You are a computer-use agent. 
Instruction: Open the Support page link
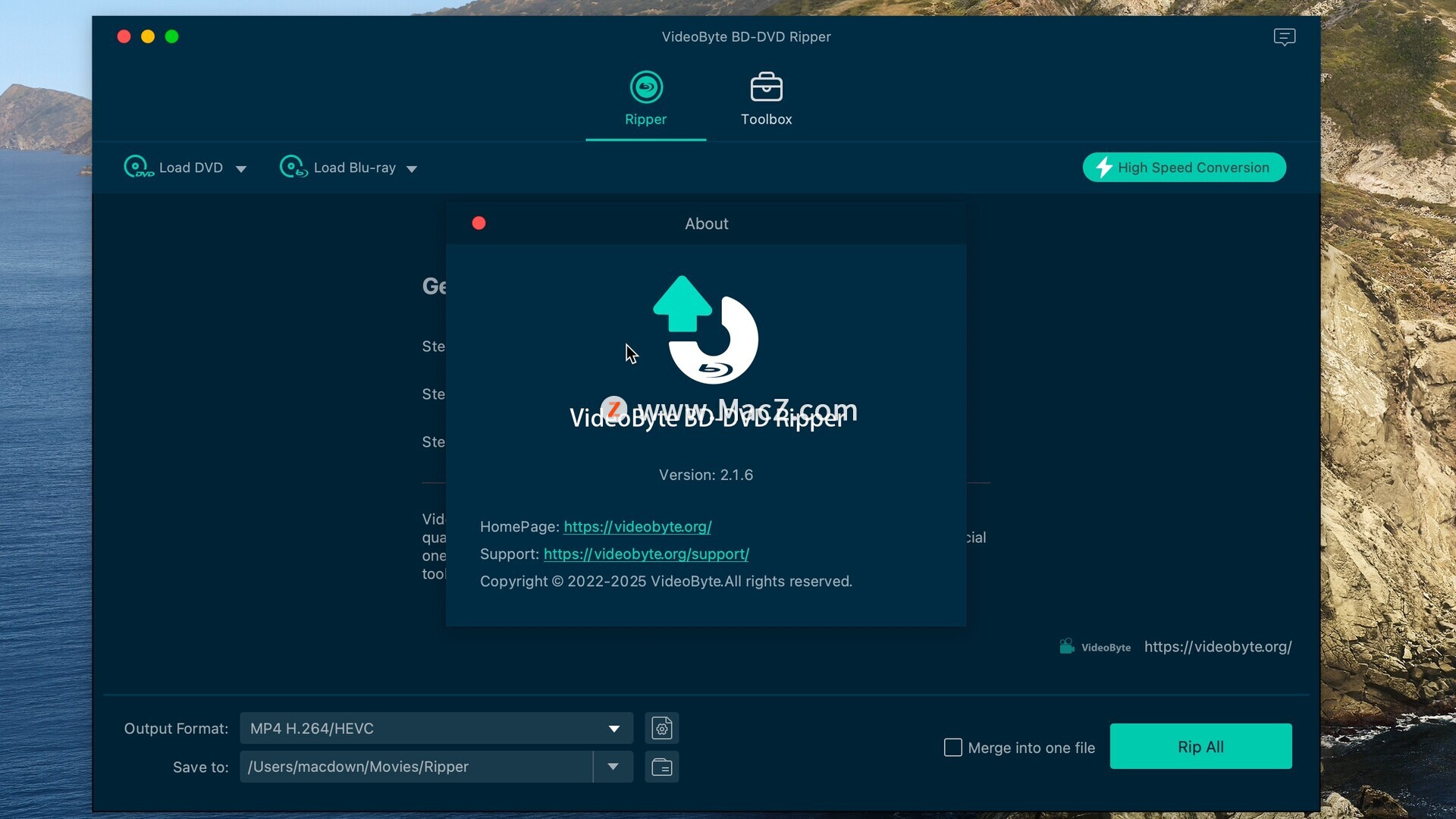point(646,554)
